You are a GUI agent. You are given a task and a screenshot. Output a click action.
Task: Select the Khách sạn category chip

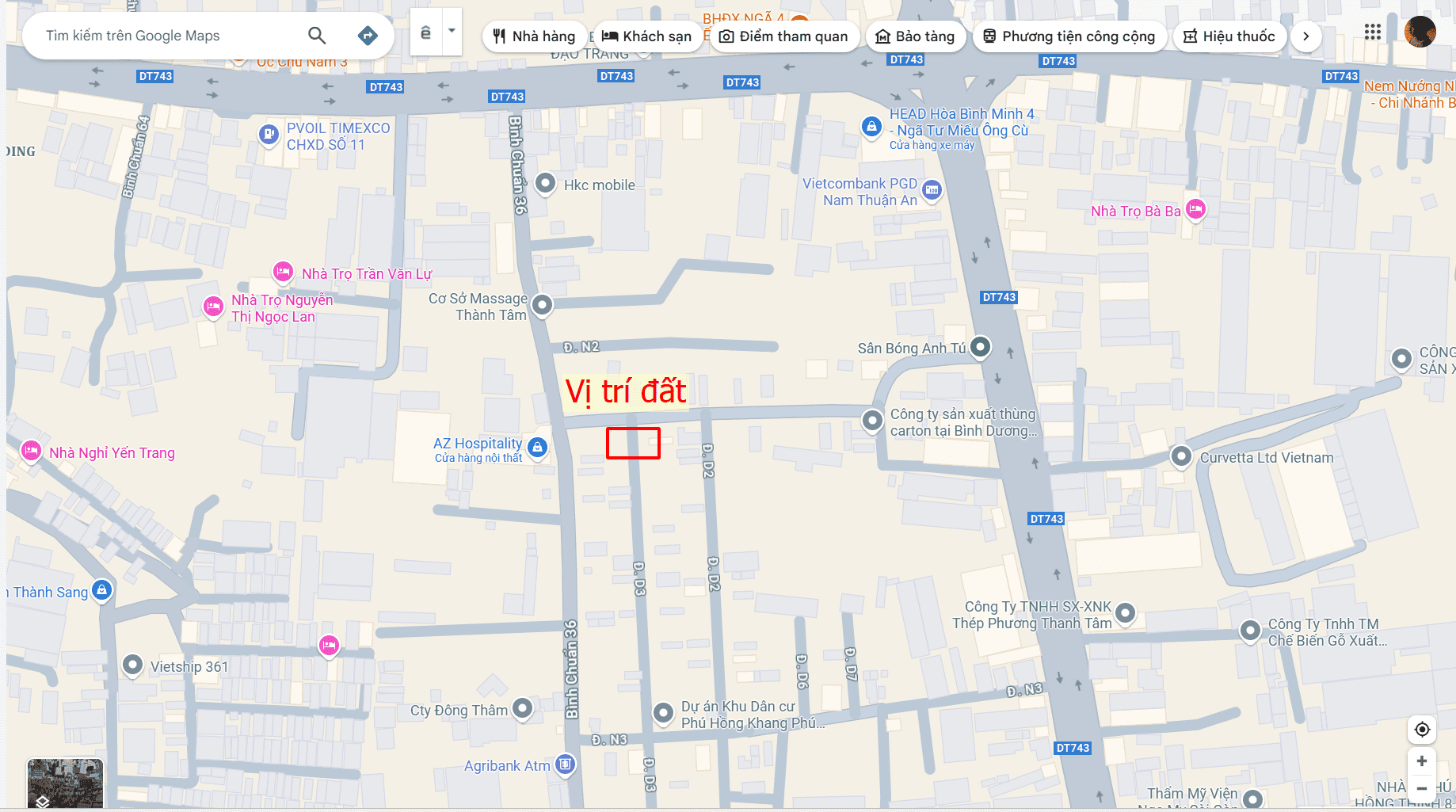pos(646,36)
